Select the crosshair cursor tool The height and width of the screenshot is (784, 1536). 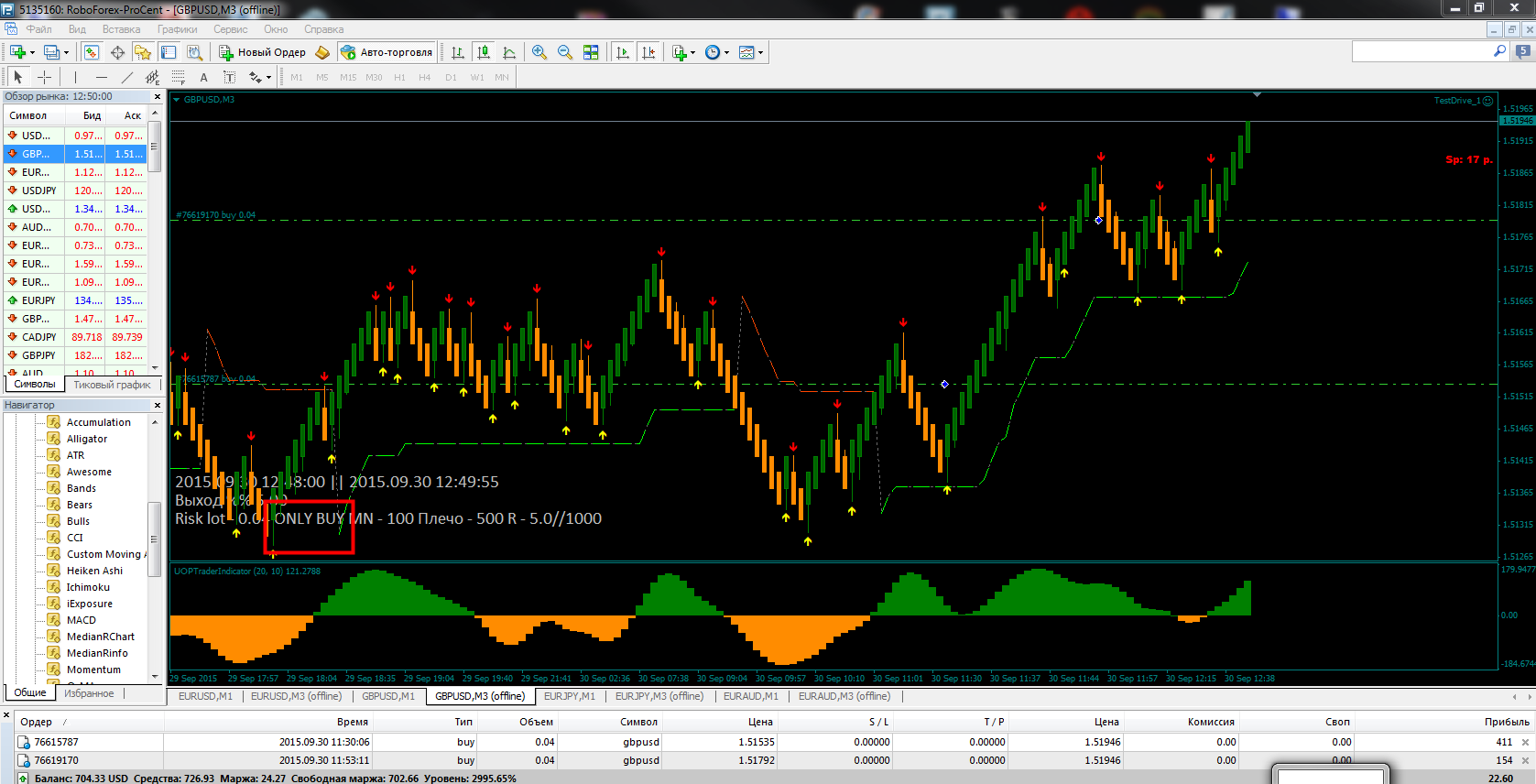pyautogui.click(x=44, y=77)
